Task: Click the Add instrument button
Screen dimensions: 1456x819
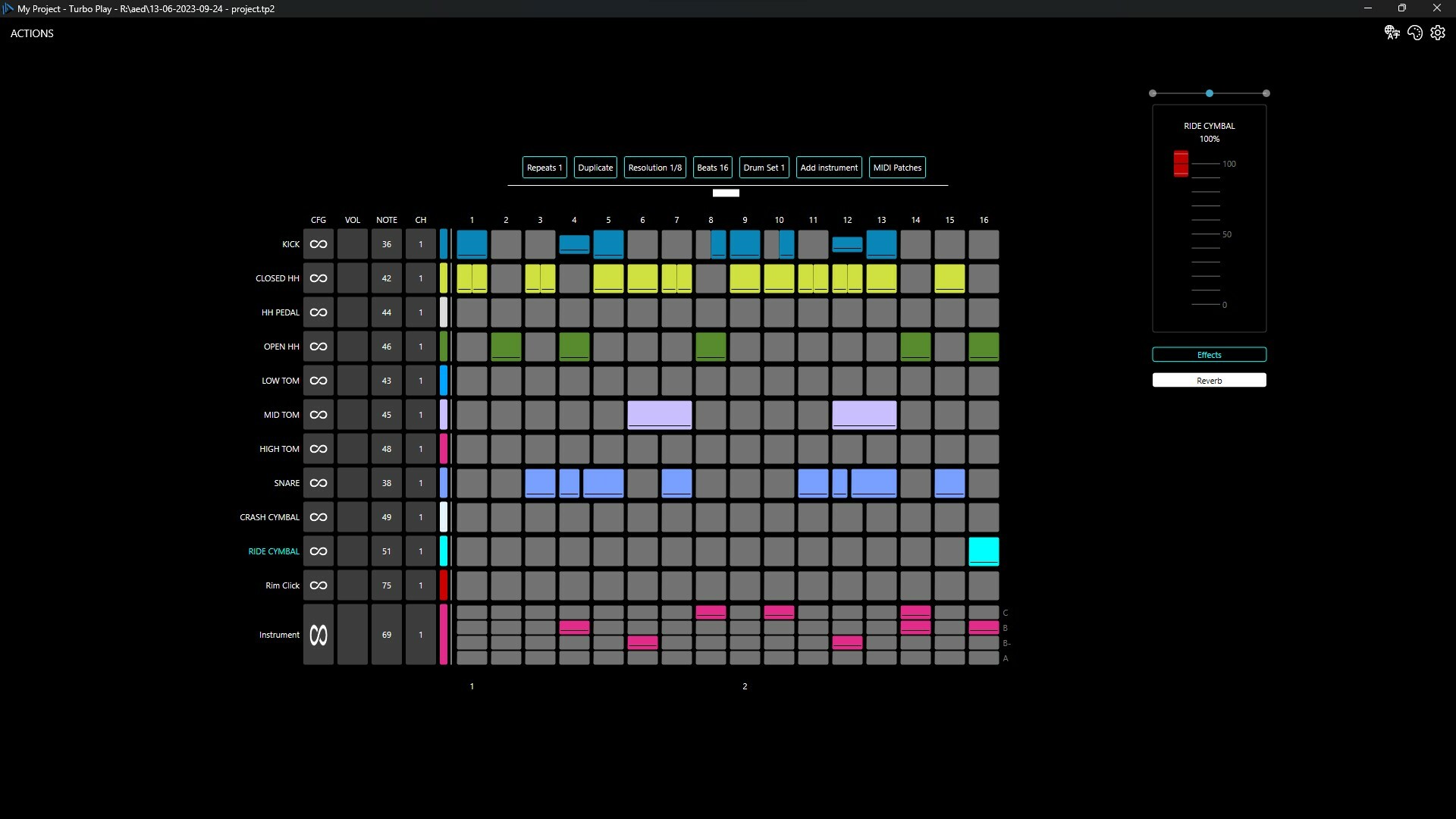Action: point(829,167)
